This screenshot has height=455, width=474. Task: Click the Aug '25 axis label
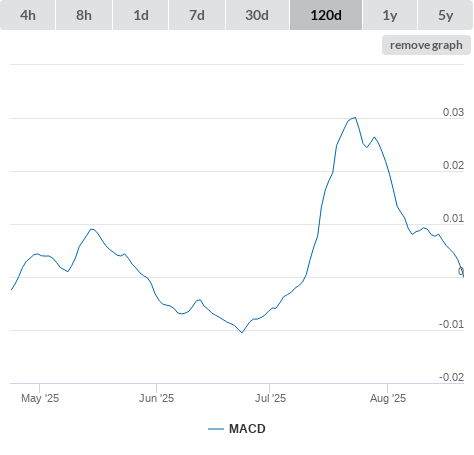click(x=388, y=398)
